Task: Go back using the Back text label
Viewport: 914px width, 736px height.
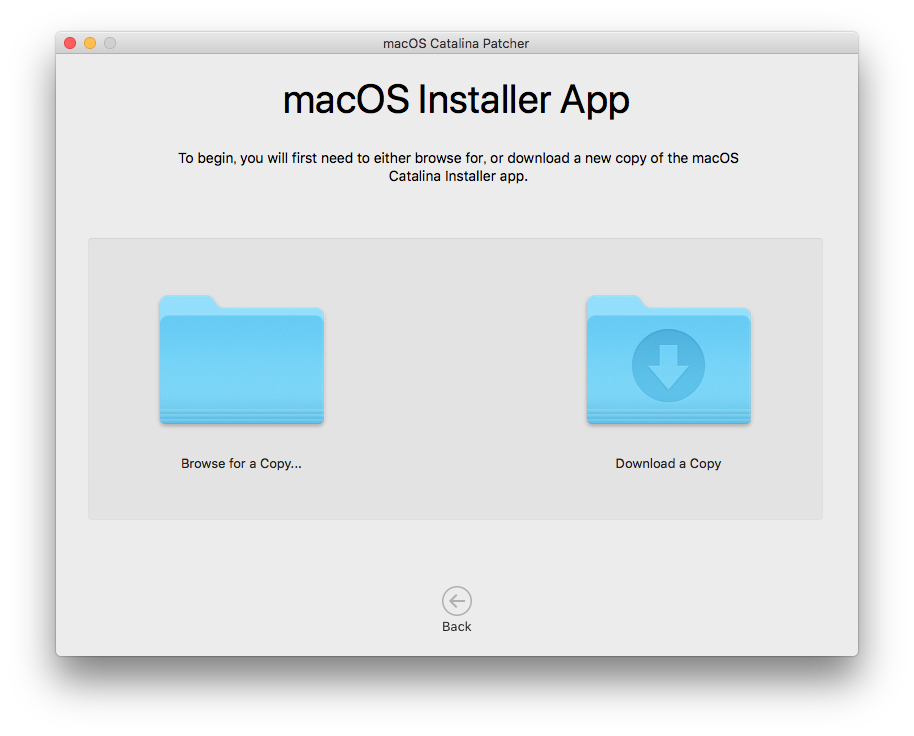Action: [x=456, y=626]
